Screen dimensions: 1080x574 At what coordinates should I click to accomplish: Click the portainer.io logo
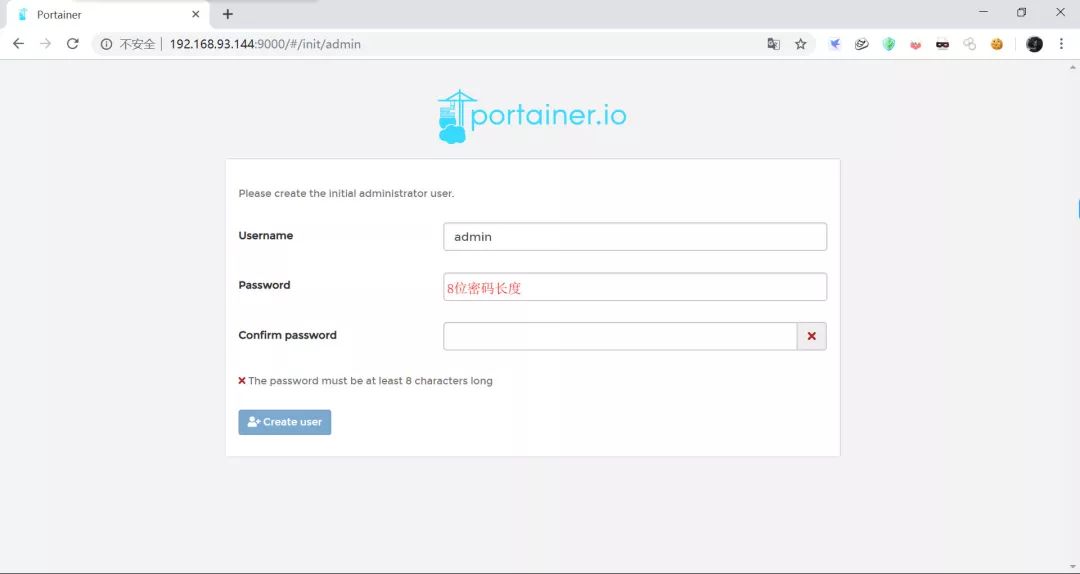pos(532,116)
